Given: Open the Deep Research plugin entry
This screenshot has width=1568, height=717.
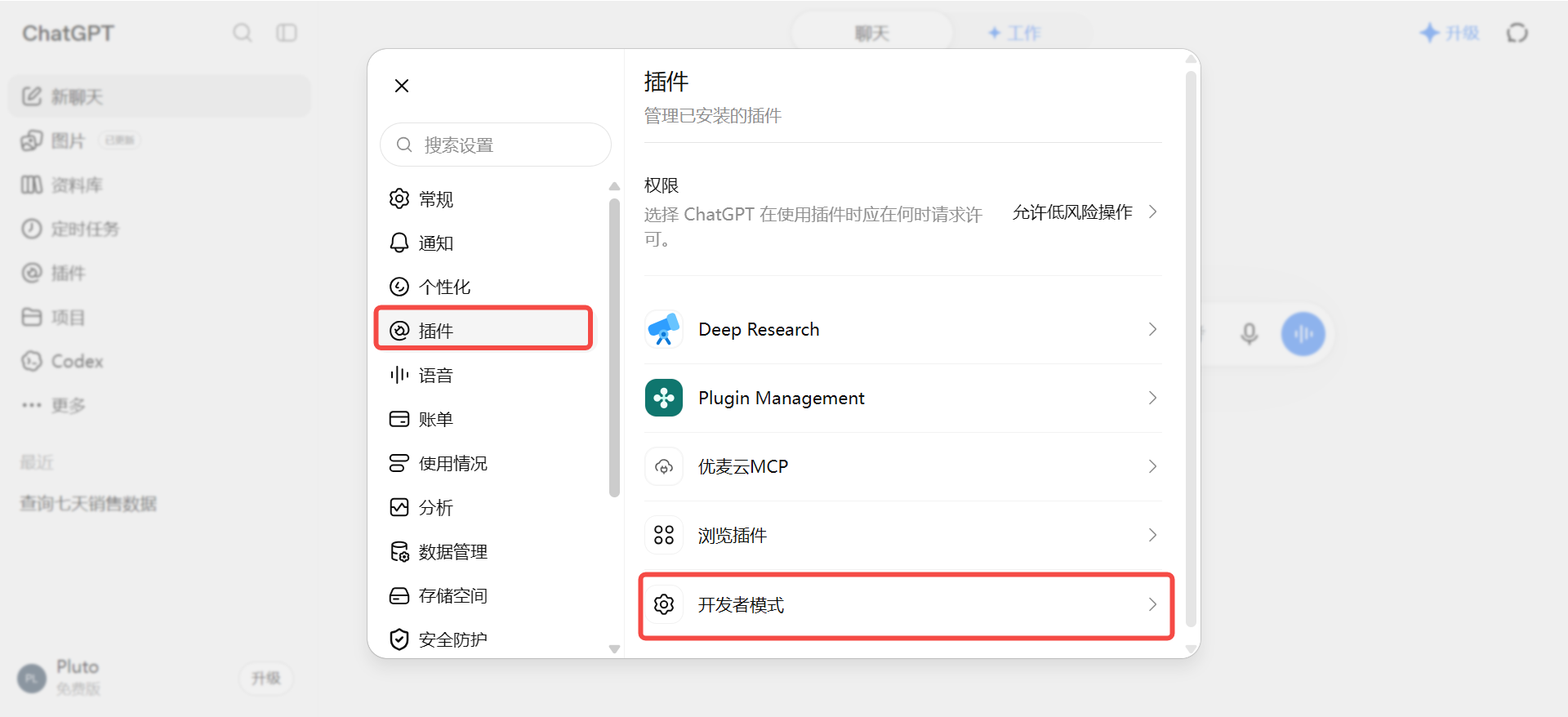Looking at the screenshot, I should [903, 329].
